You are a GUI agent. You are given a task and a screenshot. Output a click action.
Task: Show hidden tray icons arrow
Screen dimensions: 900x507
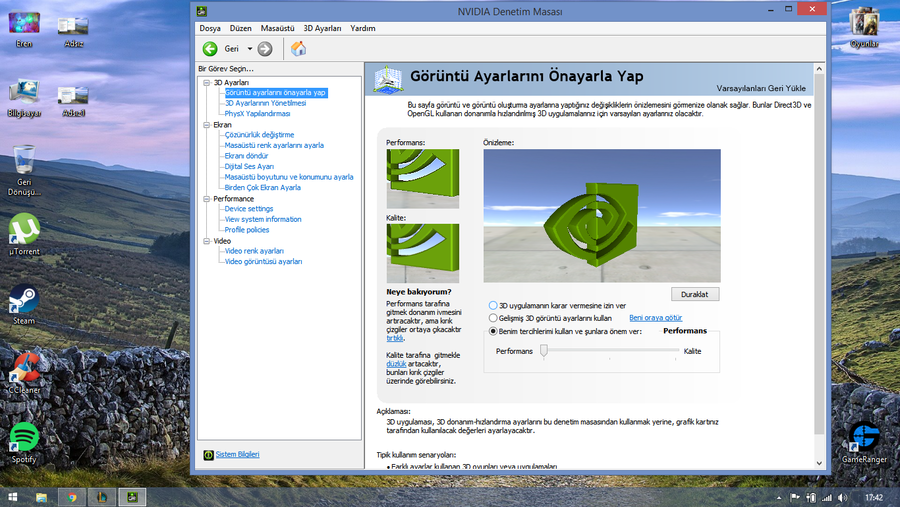click(779, 498)
